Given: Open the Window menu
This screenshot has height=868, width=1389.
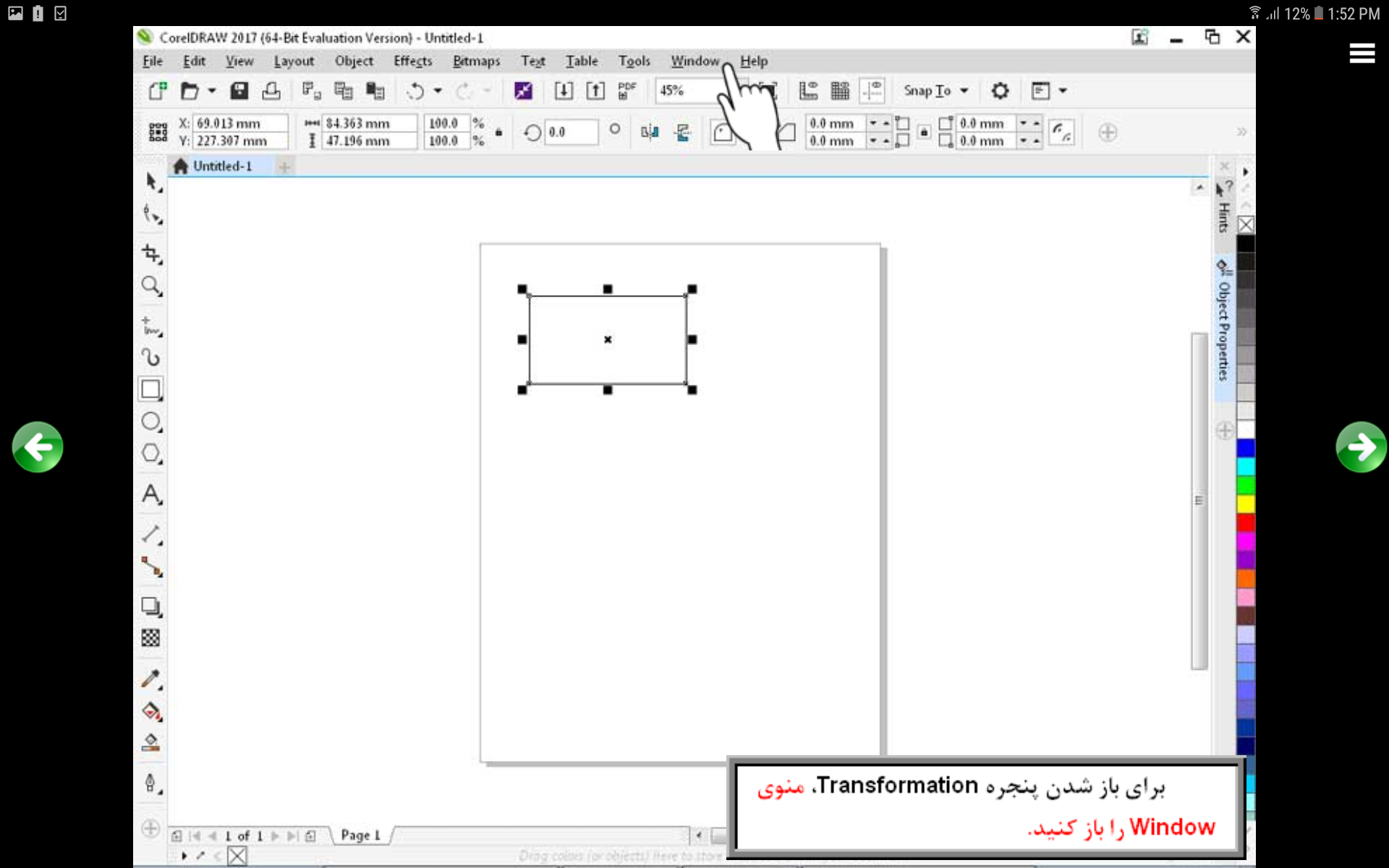Looking at the screenshot, I should pos(694,61).
